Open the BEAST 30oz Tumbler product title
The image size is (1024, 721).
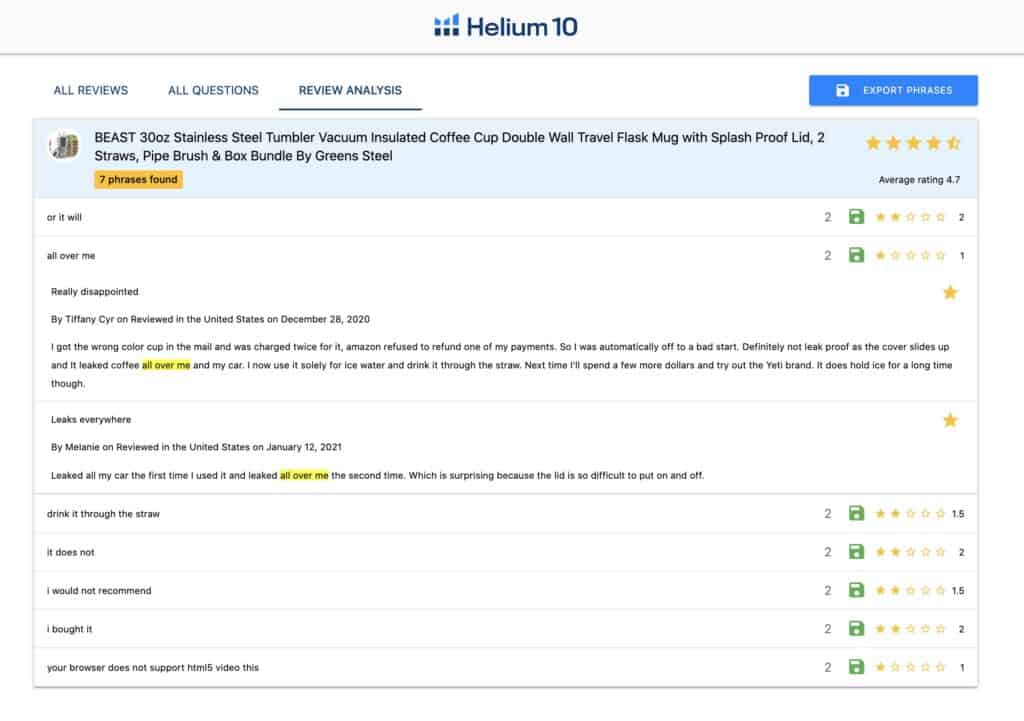click(x=459, y=146)
